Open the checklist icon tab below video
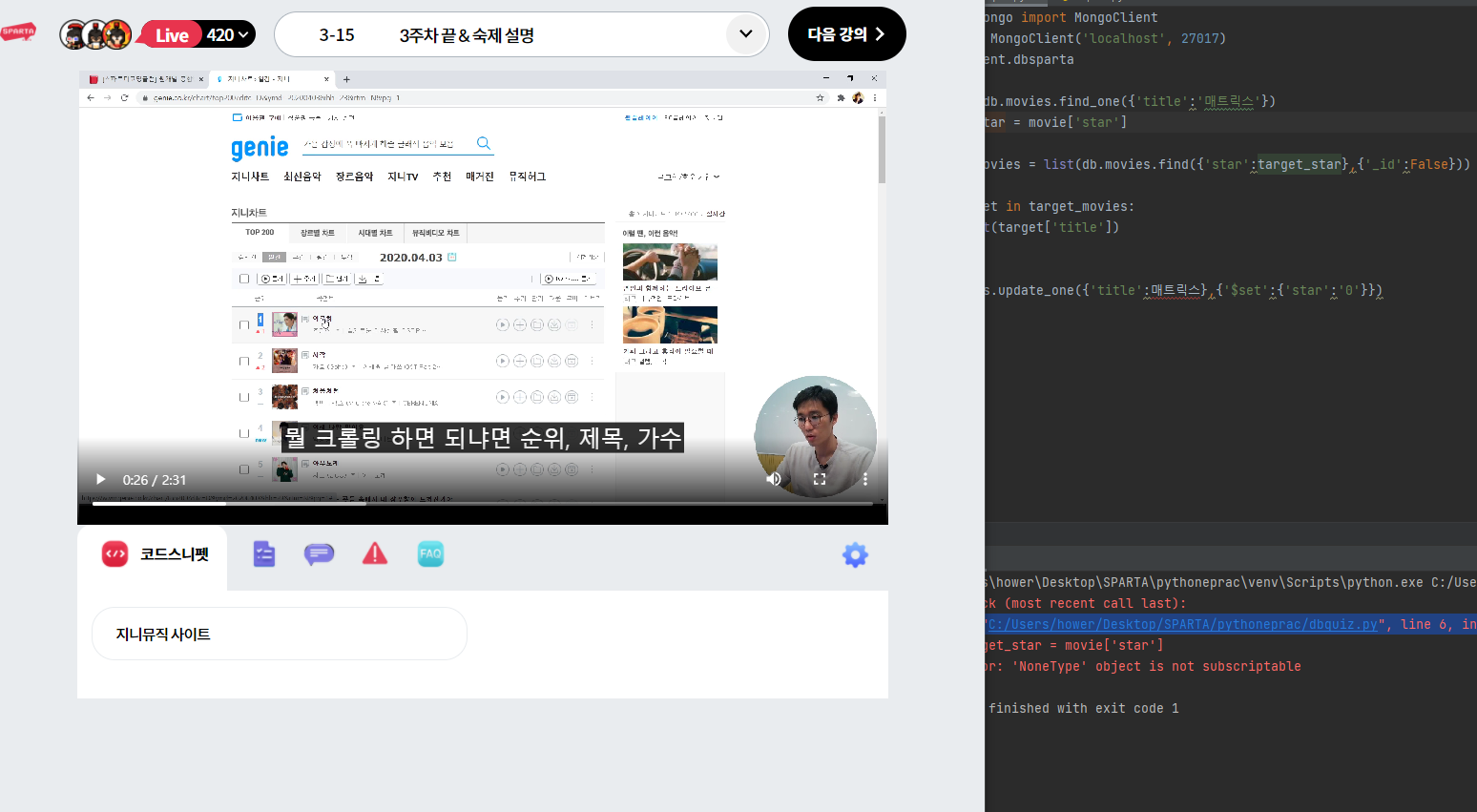Viewport: 1477px width, 812px height. [x=264, y=553]
